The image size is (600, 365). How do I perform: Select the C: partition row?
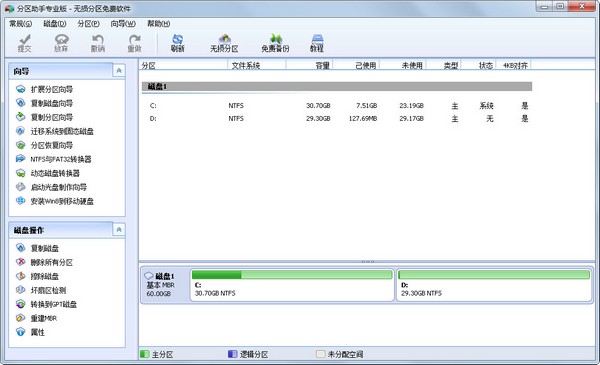[x=337, y=106]
